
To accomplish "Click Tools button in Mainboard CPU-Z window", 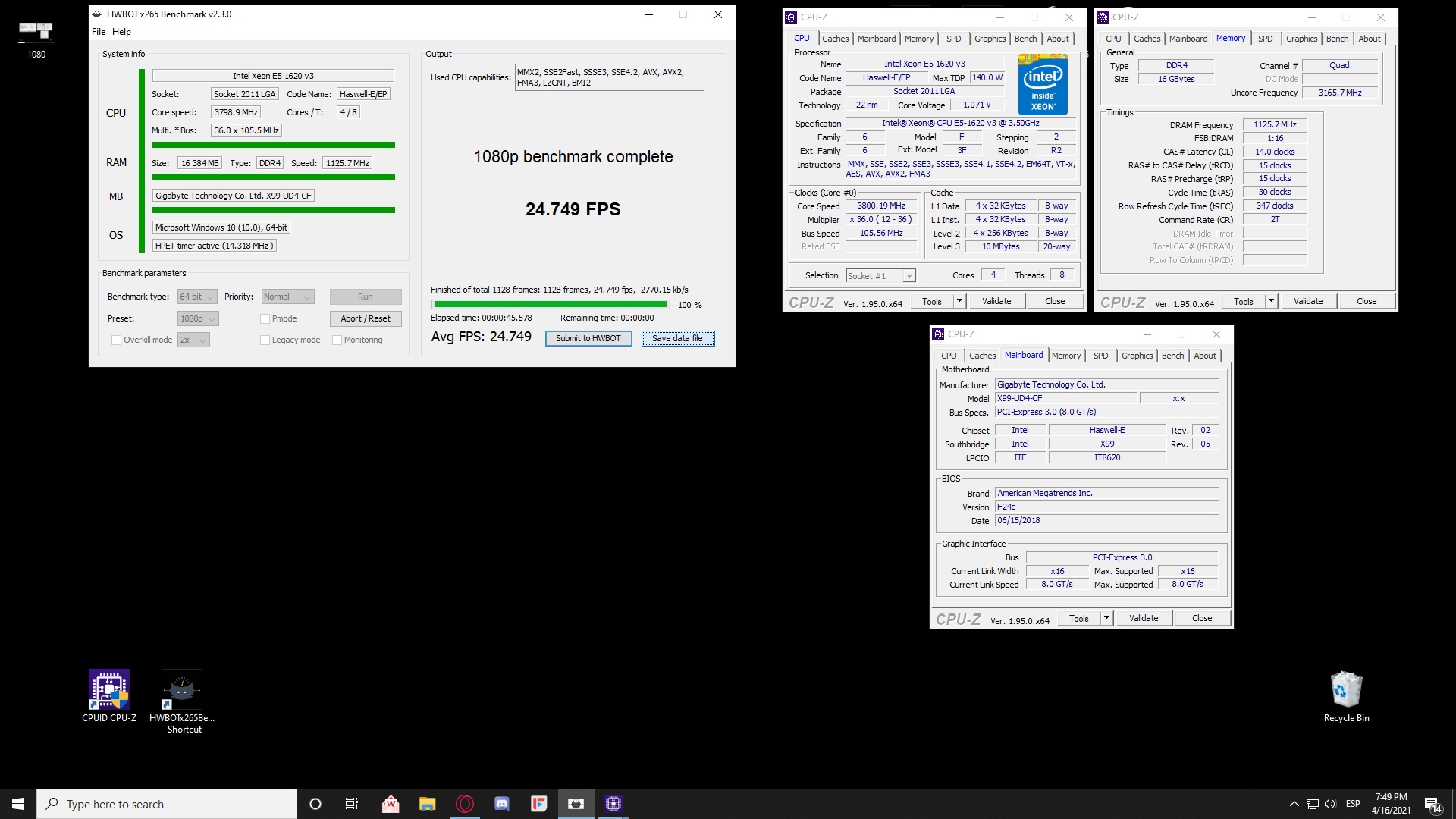I will [1078, 619].
